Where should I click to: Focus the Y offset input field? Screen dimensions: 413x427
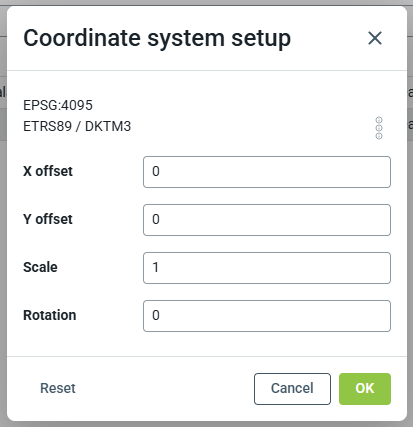[267, 220]
